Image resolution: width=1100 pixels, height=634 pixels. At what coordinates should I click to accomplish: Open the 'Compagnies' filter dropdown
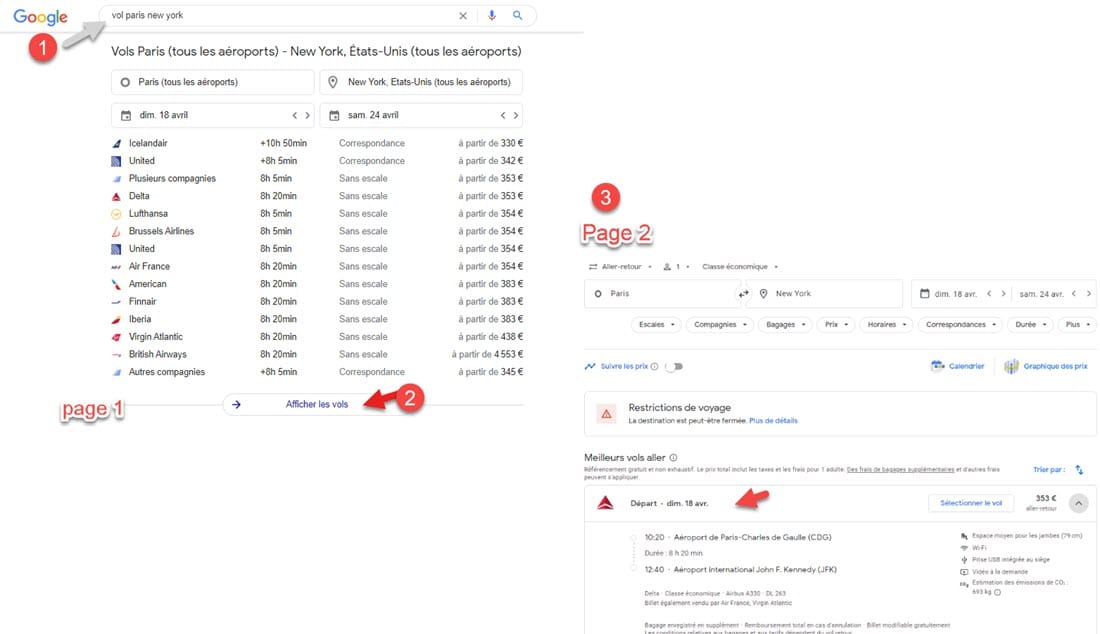pos(720,325)
